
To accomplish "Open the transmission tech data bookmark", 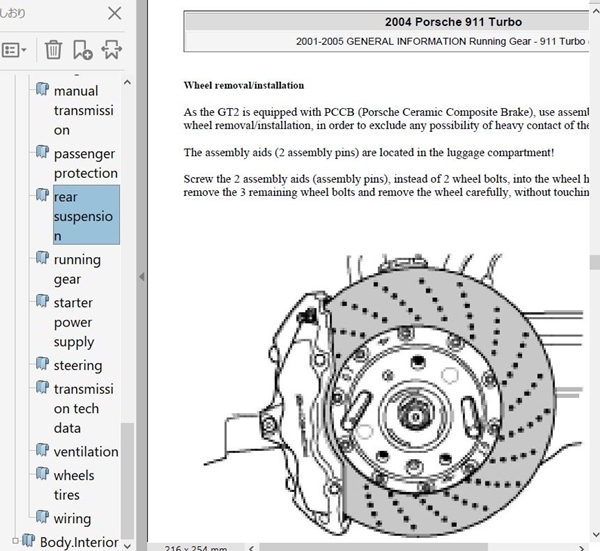I will coord(84,408).
